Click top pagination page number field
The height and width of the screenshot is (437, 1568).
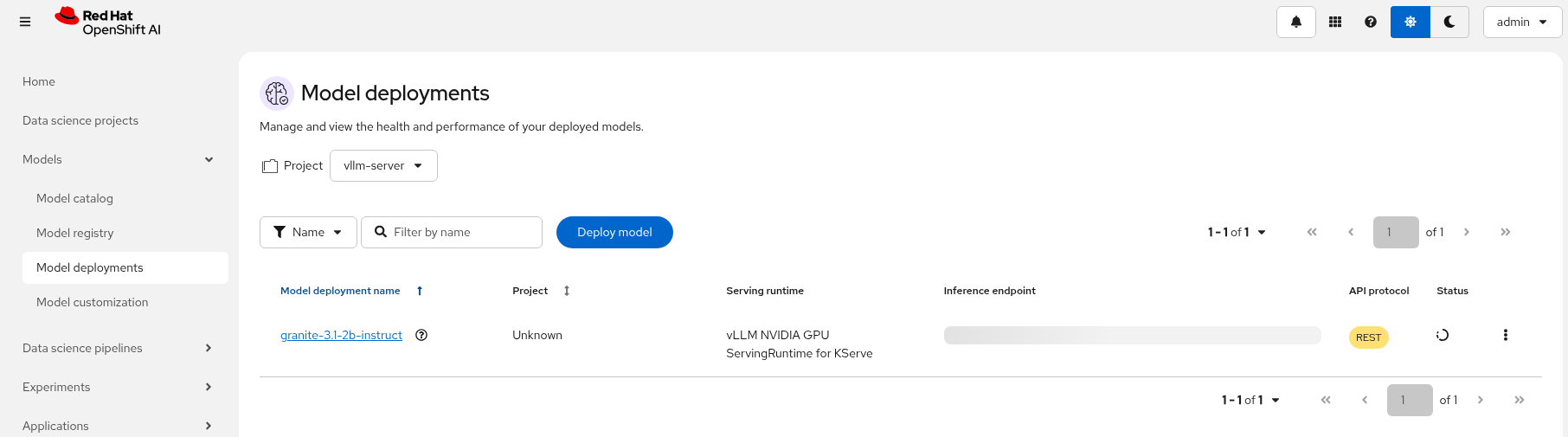click(x=1396, y=232)
